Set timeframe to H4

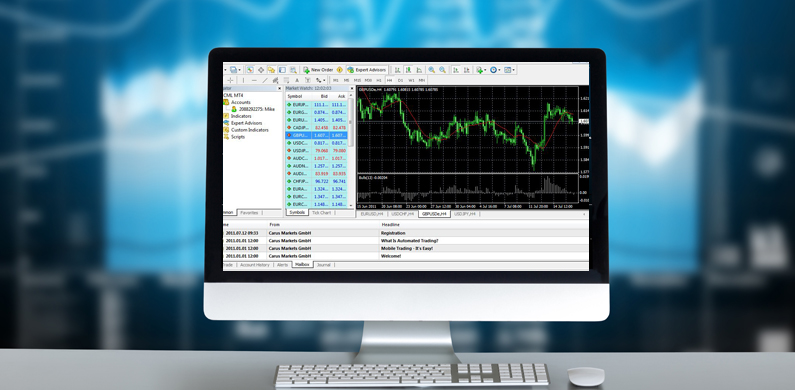[x=389, y=80]
